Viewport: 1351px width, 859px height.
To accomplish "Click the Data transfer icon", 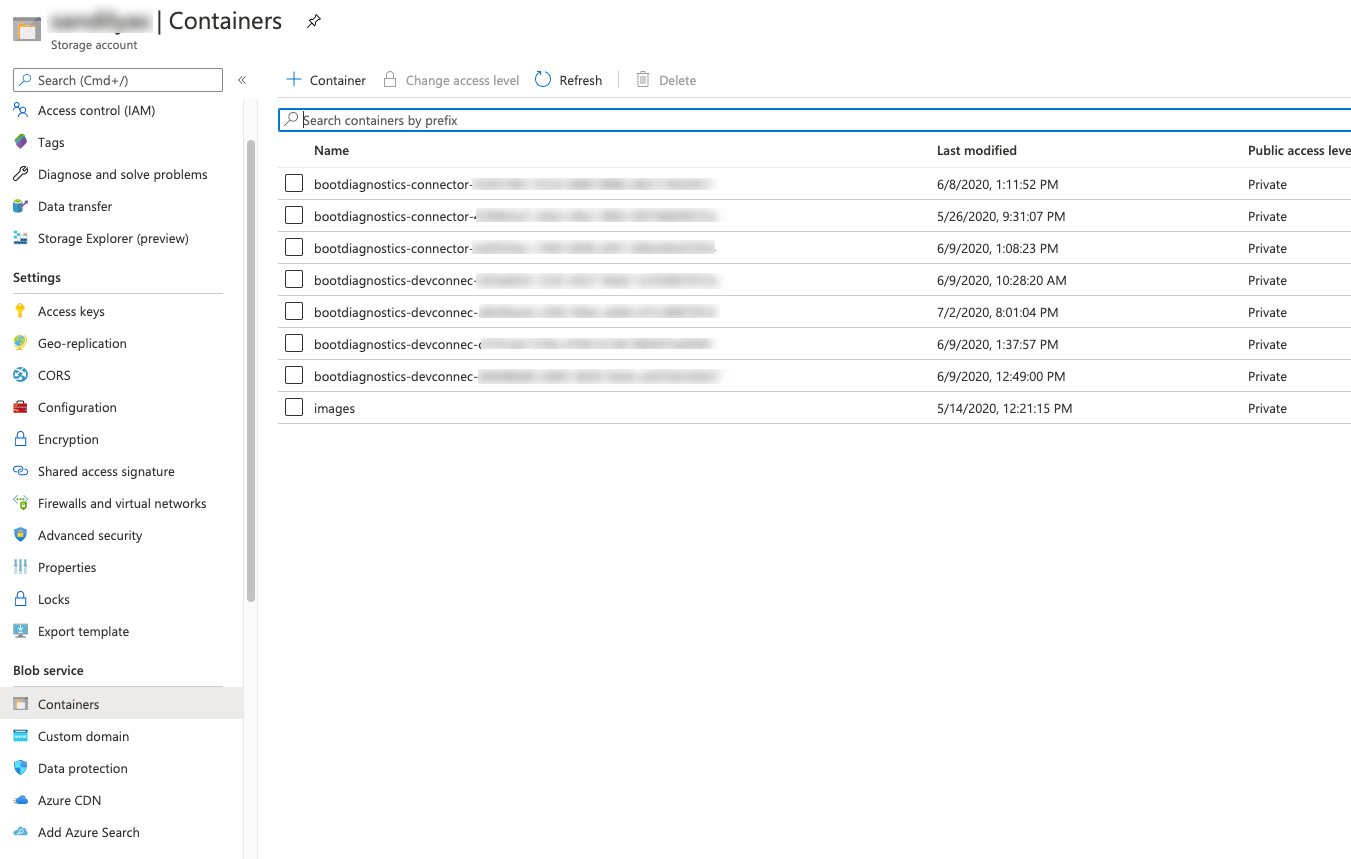I will tap(20, 206).
